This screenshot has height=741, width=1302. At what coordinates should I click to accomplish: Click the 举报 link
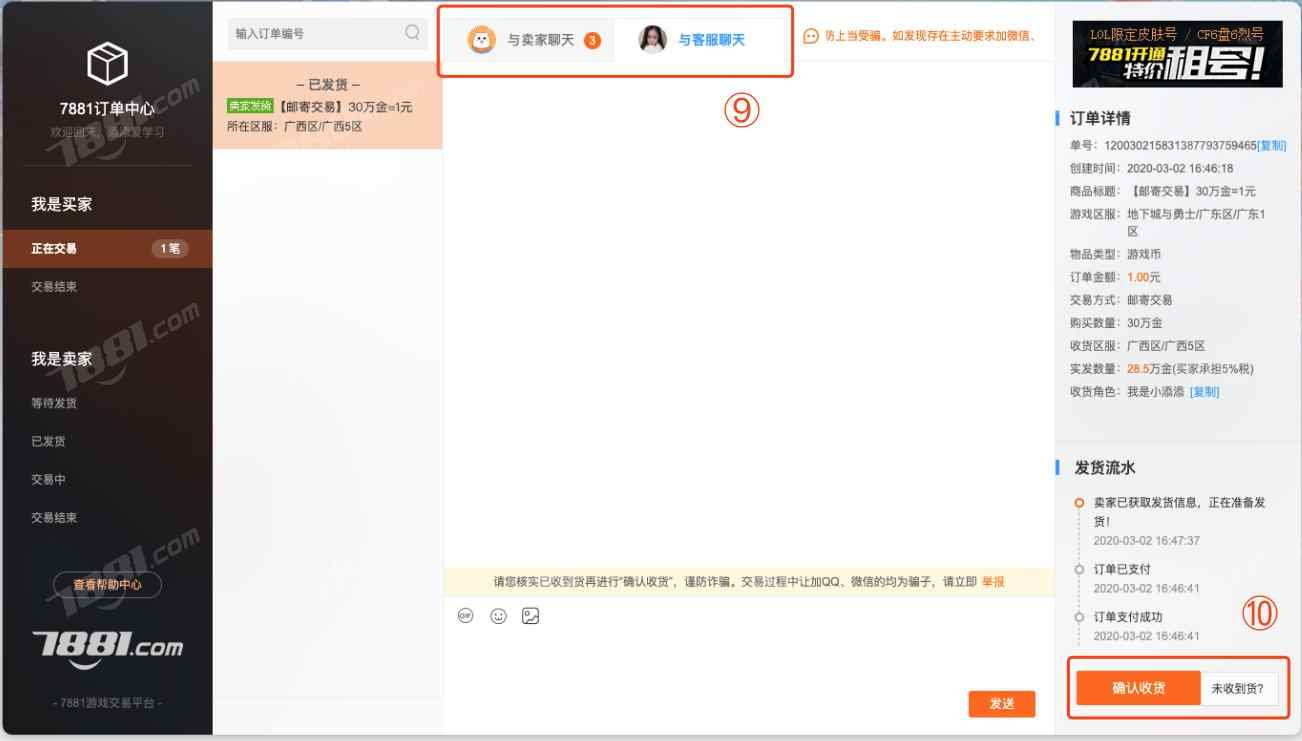pos(992,582)
